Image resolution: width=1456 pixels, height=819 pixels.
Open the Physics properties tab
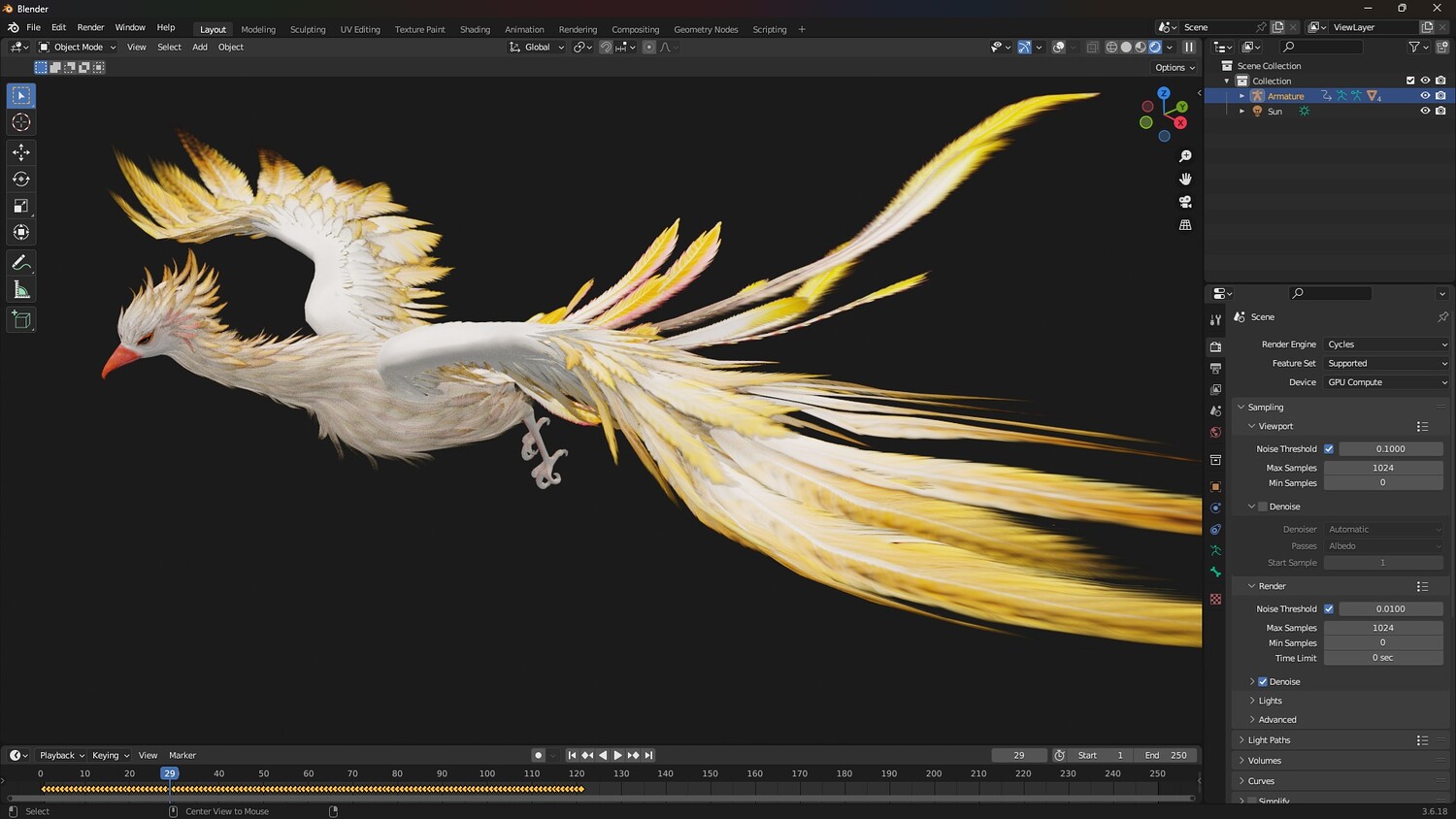[1215, 508]
